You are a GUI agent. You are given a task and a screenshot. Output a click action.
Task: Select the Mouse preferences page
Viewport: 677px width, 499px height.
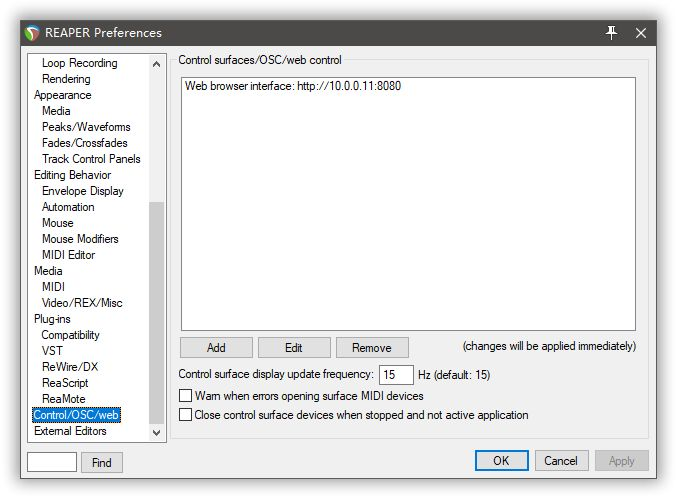(x=57, y=223)
